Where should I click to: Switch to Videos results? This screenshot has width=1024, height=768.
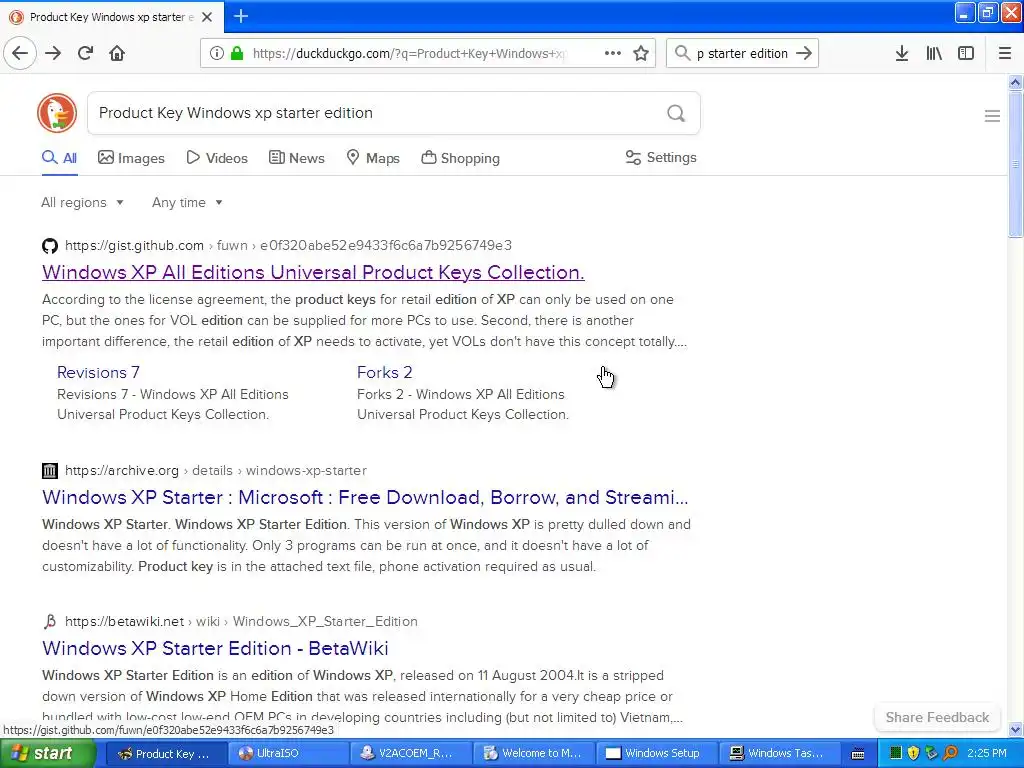pos(217,158)
